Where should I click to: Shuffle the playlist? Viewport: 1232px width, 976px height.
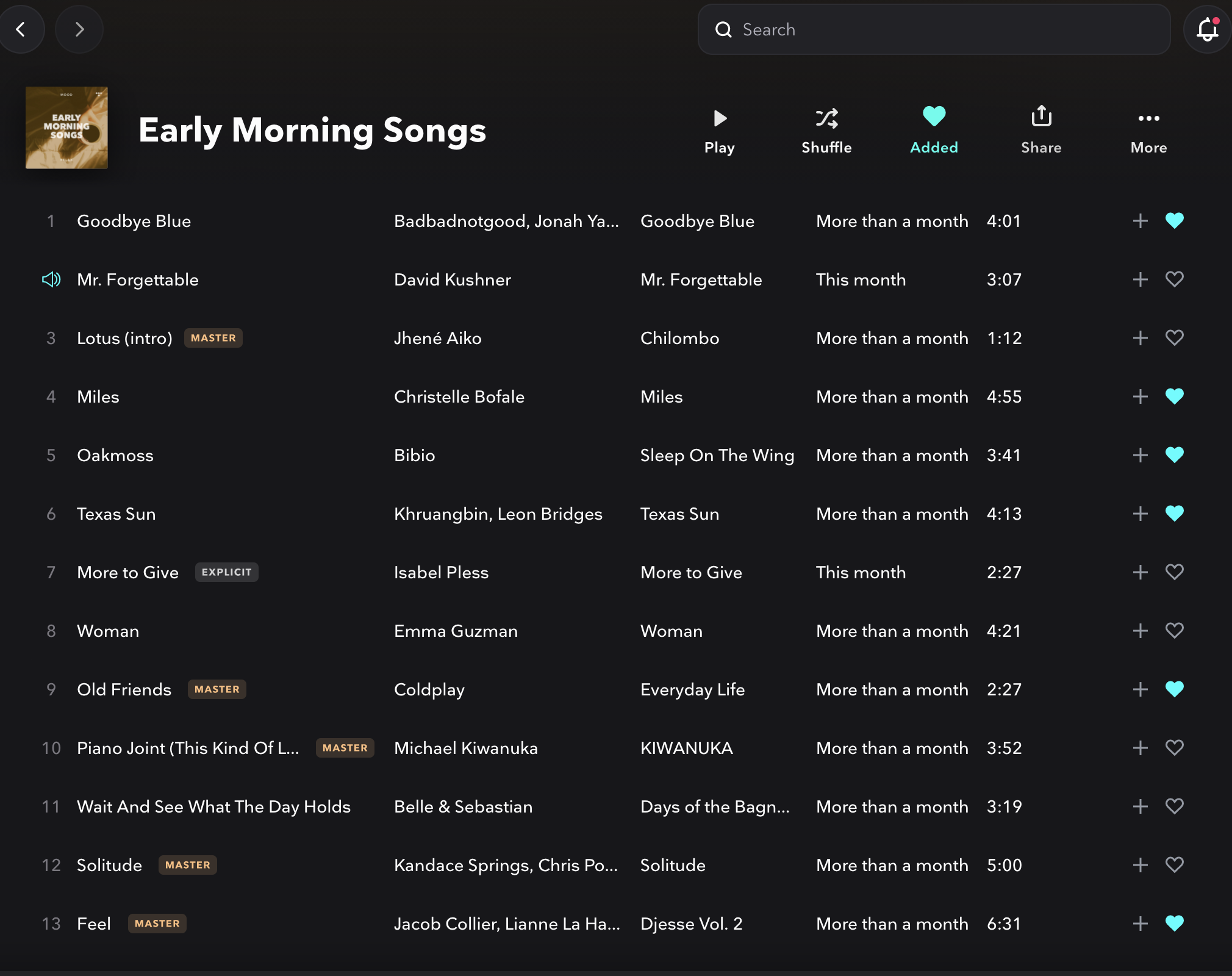click(x=826, y=131)
